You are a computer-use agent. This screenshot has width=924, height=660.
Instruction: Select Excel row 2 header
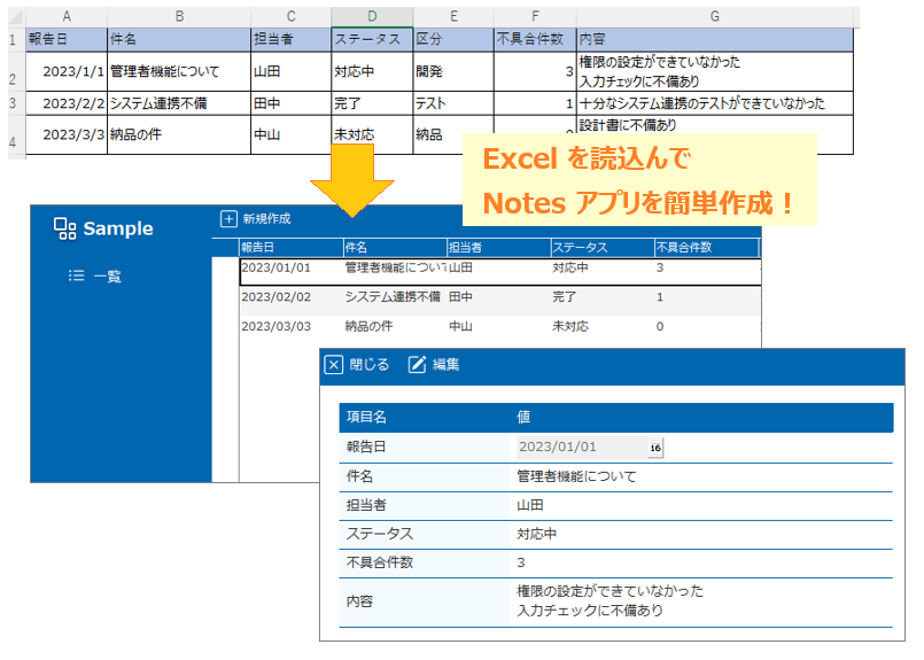[x=16, y=71]
